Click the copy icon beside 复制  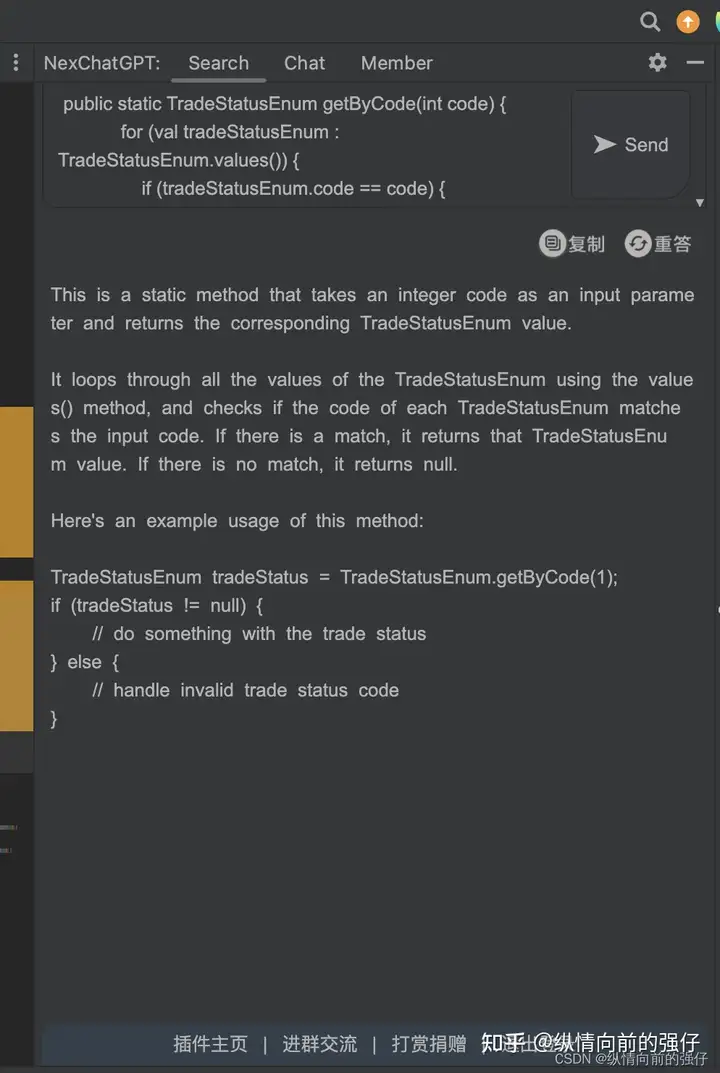tap(551, 243)
